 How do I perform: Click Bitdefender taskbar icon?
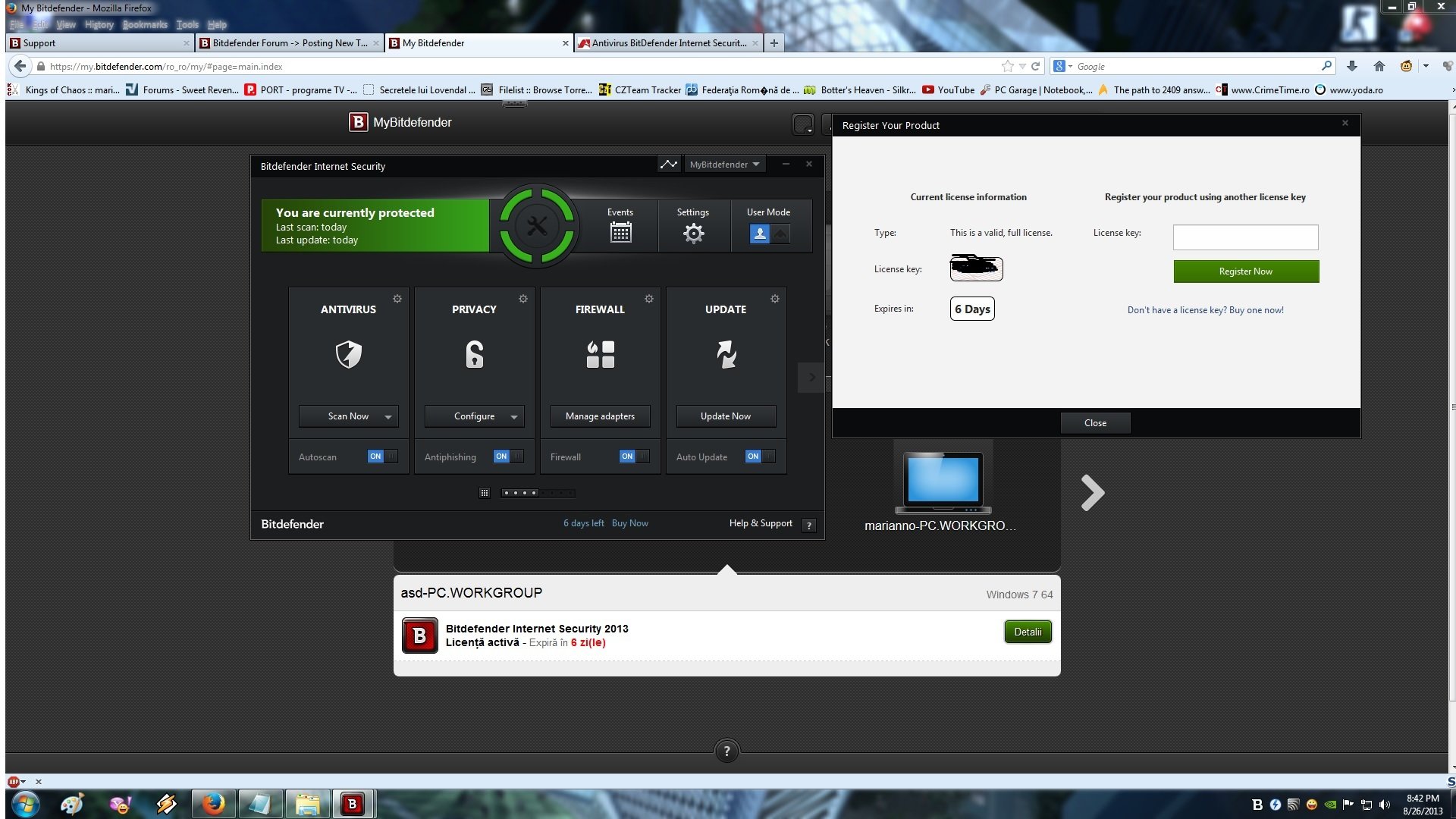pos(352,804)
